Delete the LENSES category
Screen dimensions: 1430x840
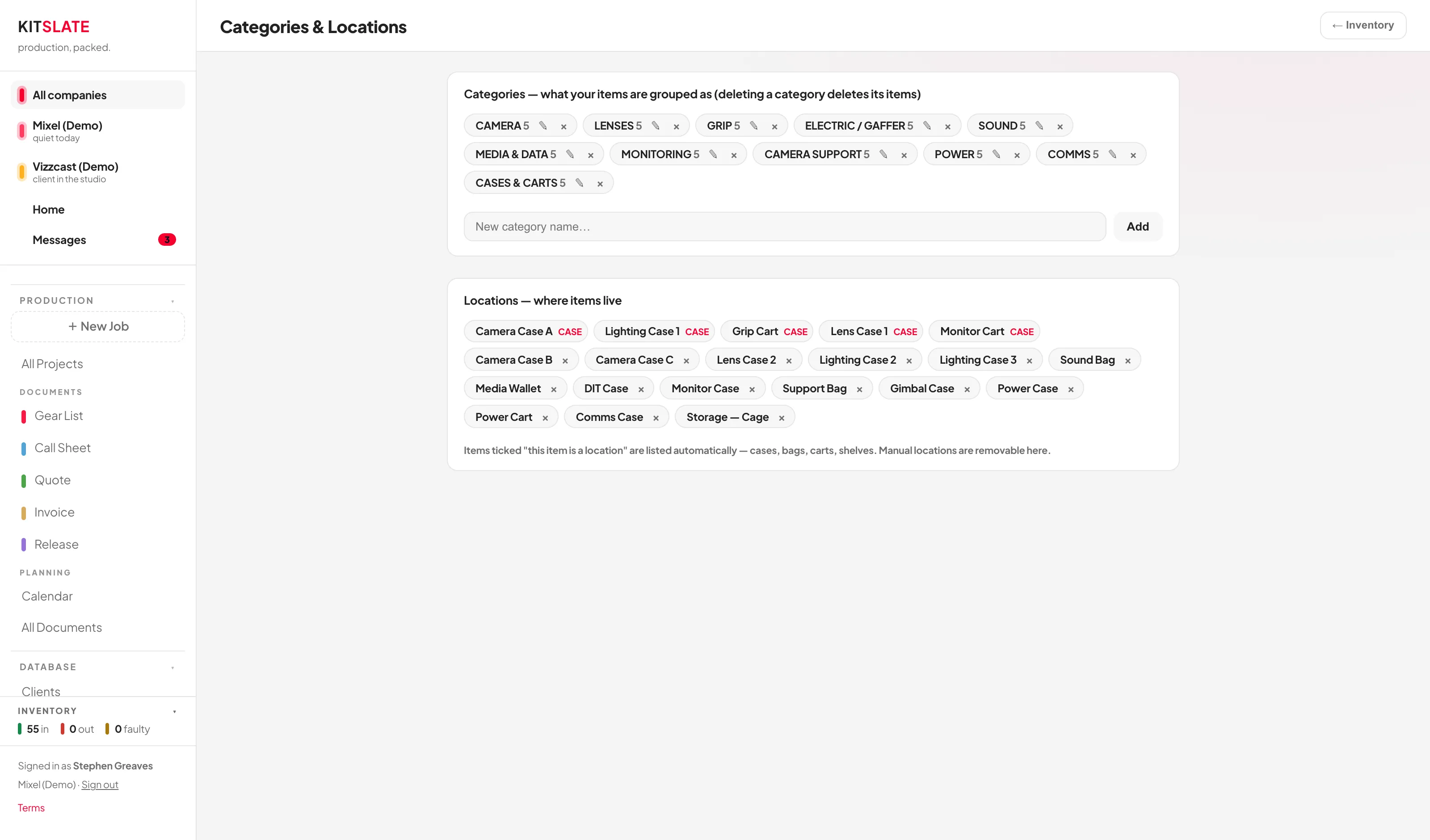pyautogui.click(x=676, y=126)
